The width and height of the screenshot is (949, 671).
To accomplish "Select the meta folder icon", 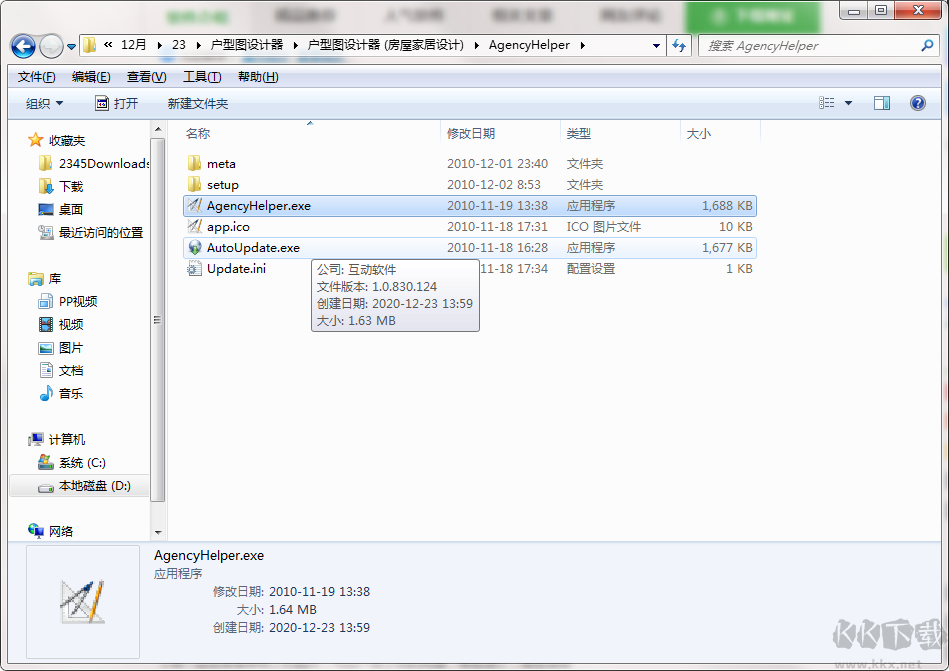I will click(x=194, y=163).
